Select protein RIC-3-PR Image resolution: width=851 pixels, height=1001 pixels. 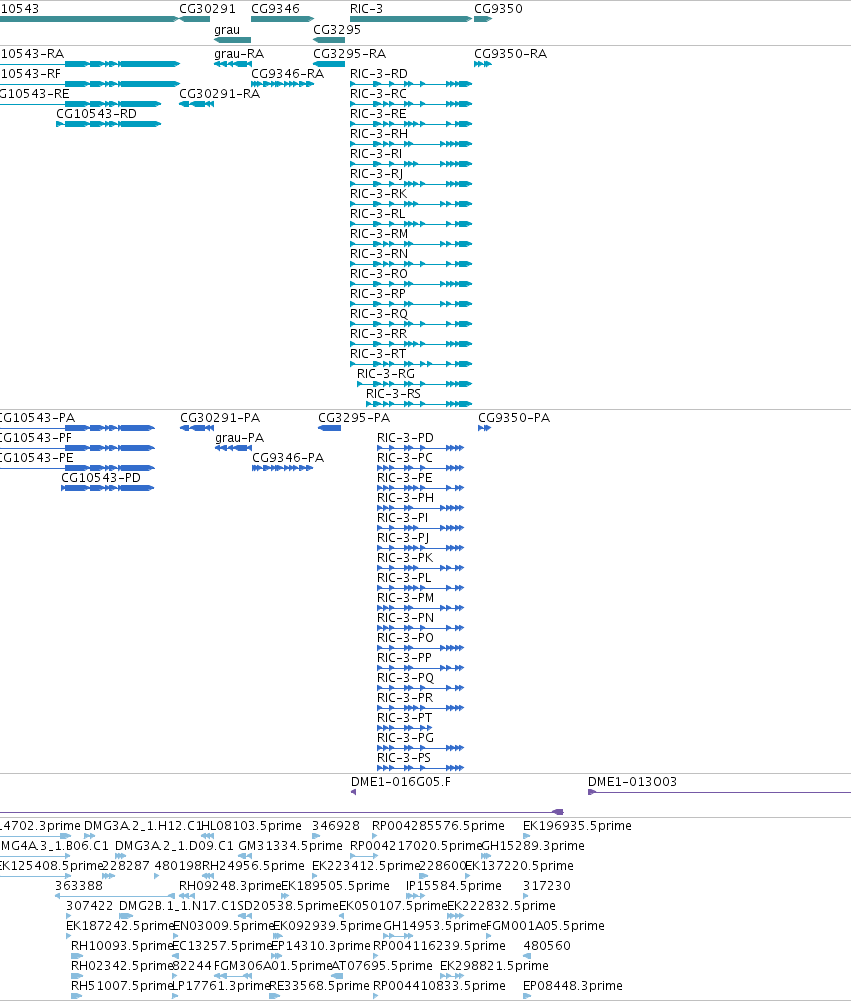420,708
